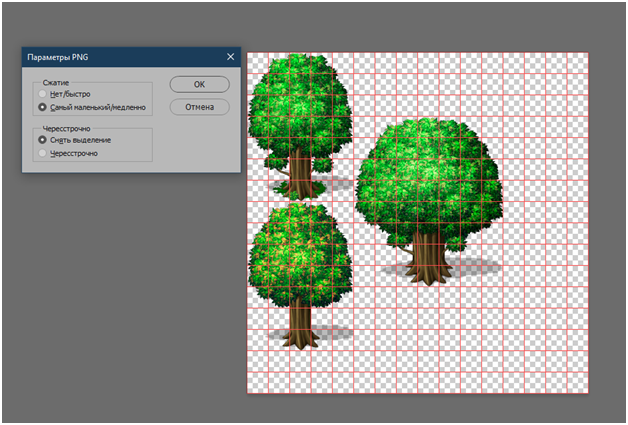Click the bottom-left tree's canopy

tap(298, 255)
